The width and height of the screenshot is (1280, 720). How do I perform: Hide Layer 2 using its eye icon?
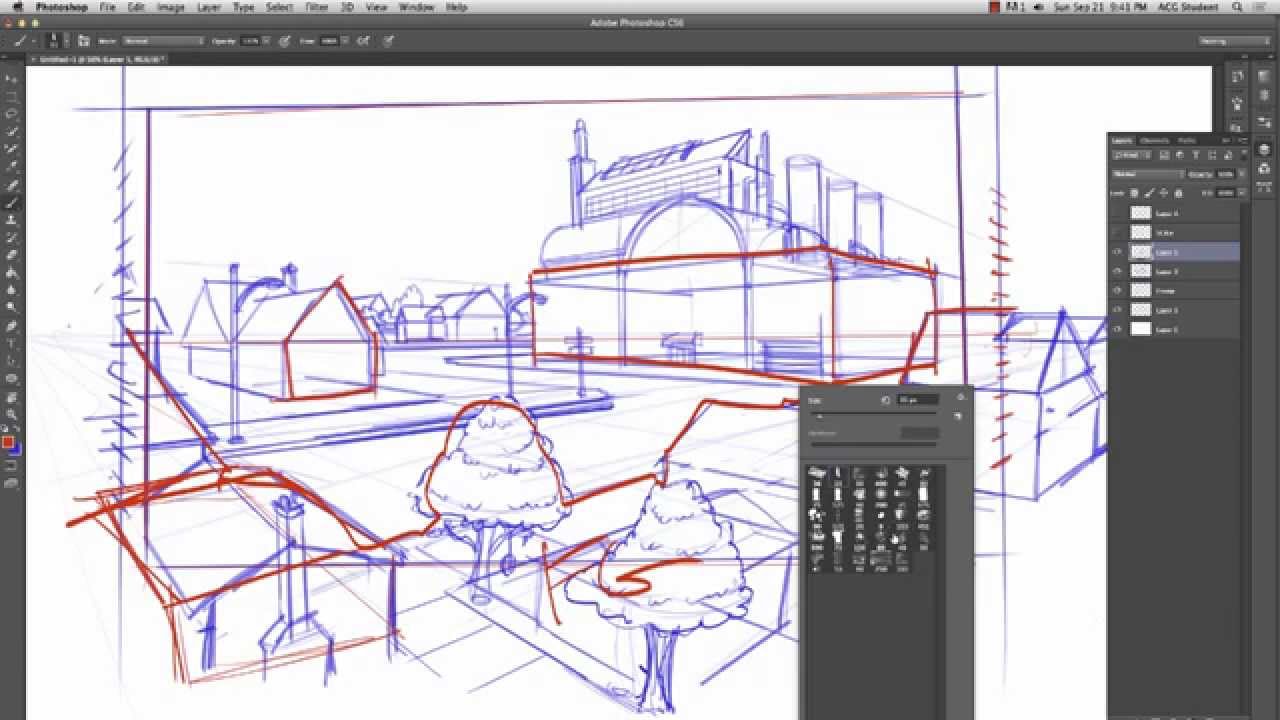[x=1117, y=310]
